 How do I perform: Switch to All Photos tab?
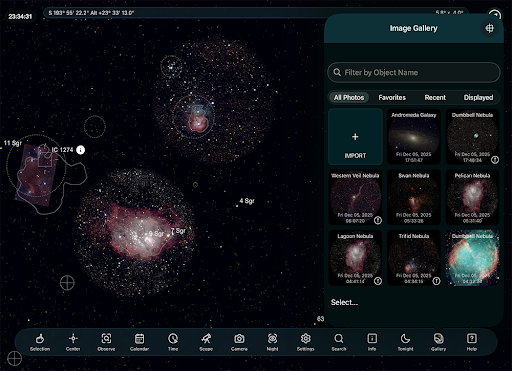pyautogui.click(x=349, y=97)
